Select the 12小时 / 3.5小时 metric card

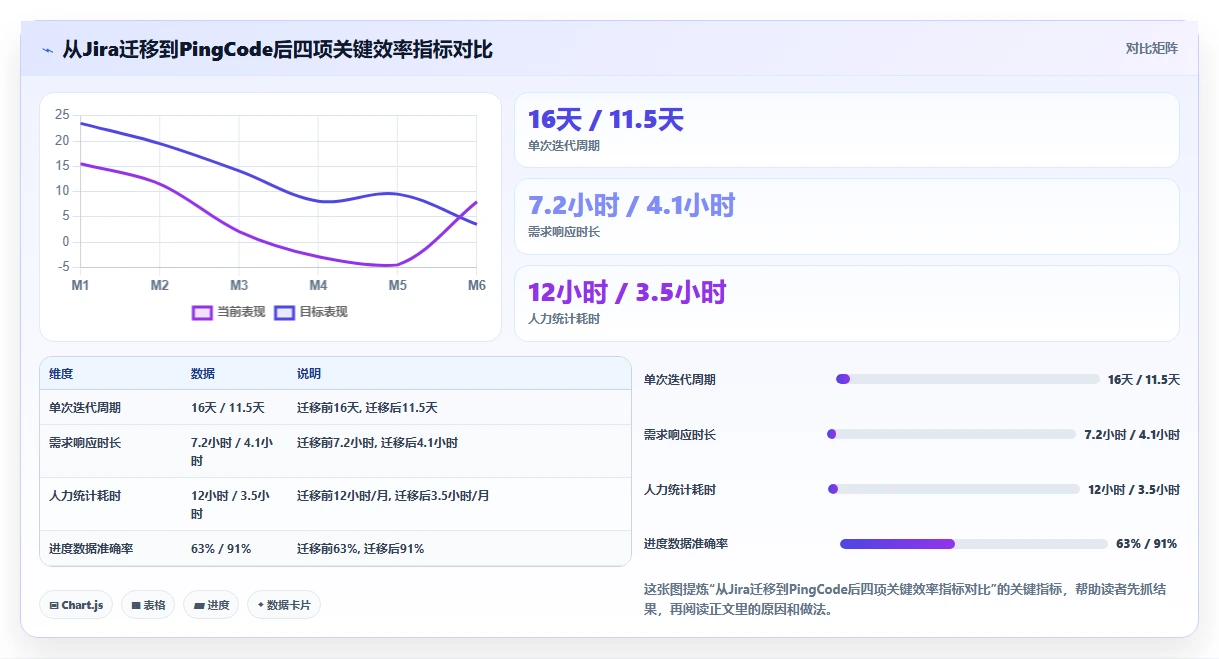coord(847,303)
